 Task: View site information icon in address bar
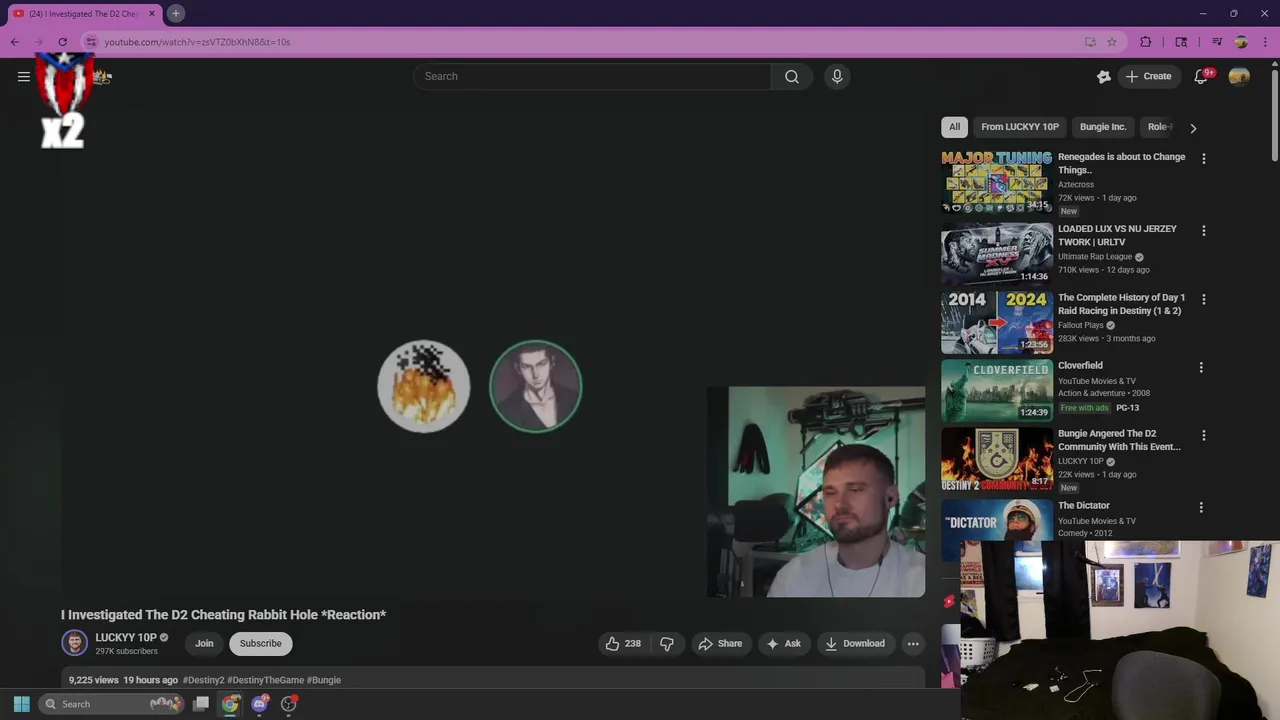91,42
